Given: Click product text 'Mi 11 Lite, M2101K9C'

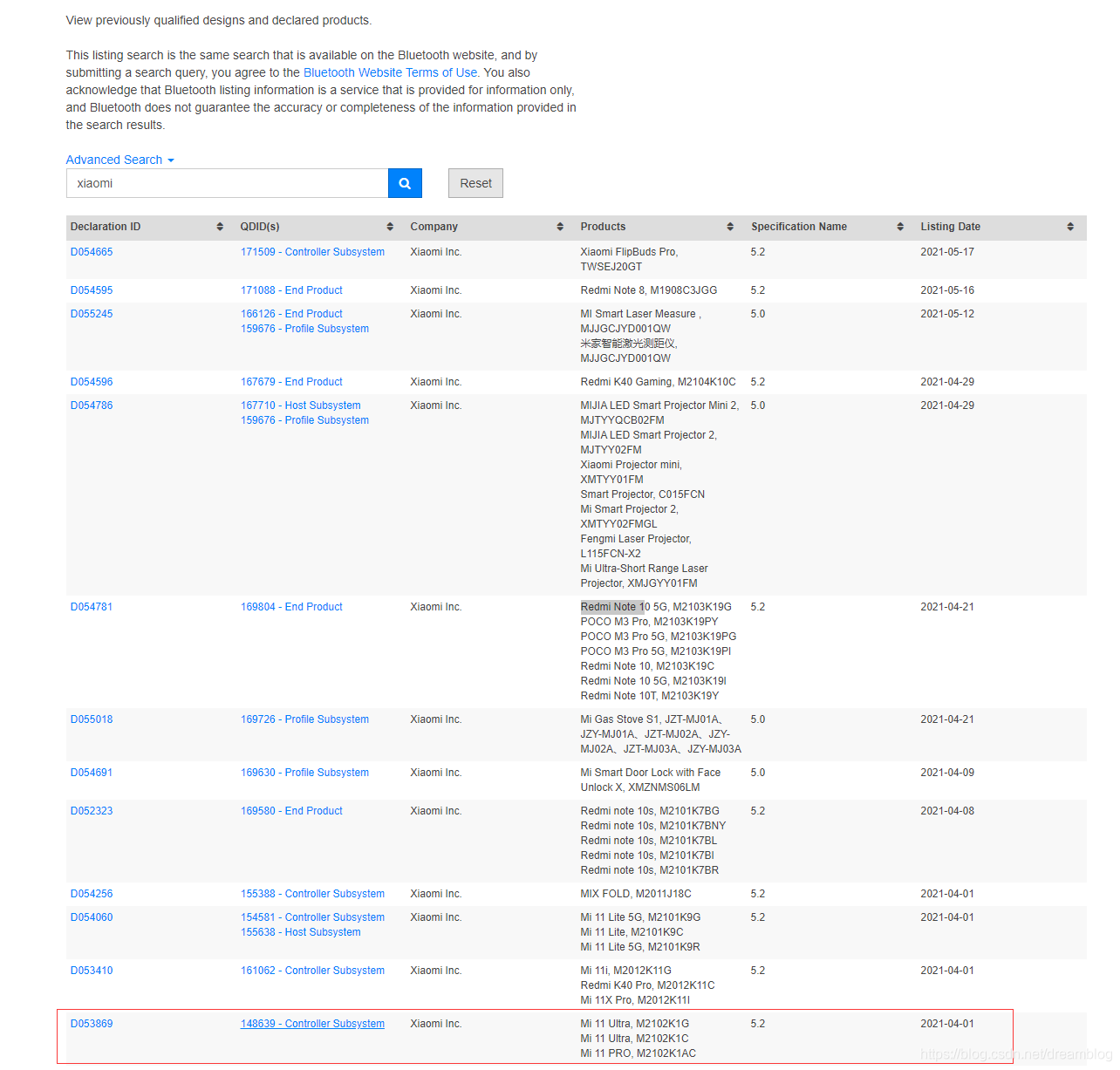Looking at the screenshot, I should 632,932.
